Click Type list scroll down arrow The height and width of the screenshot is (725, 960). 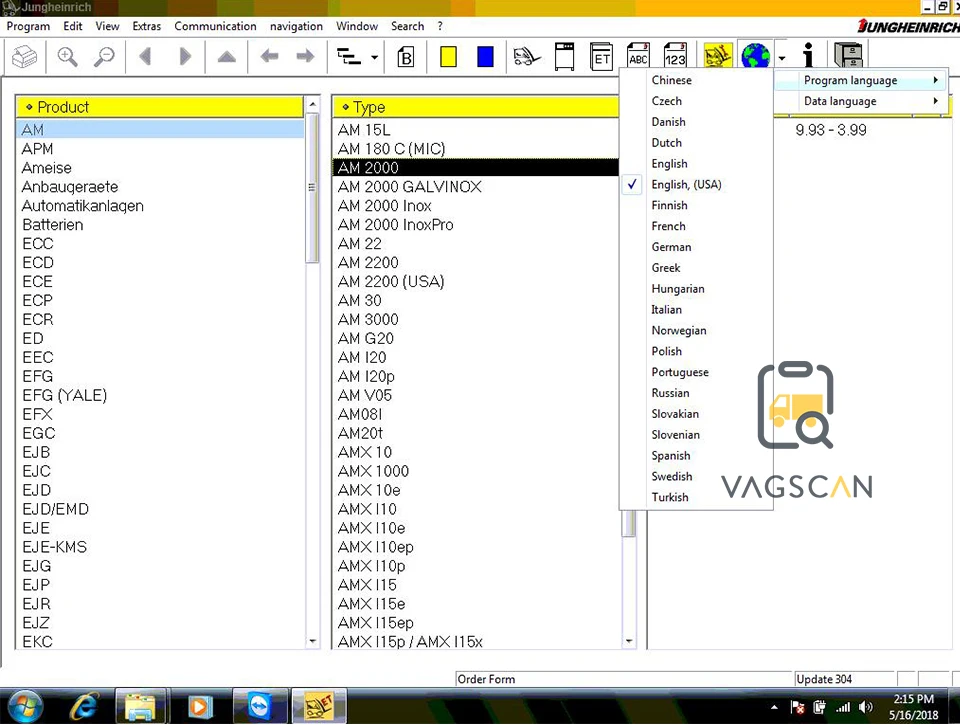tap(629, 641)
